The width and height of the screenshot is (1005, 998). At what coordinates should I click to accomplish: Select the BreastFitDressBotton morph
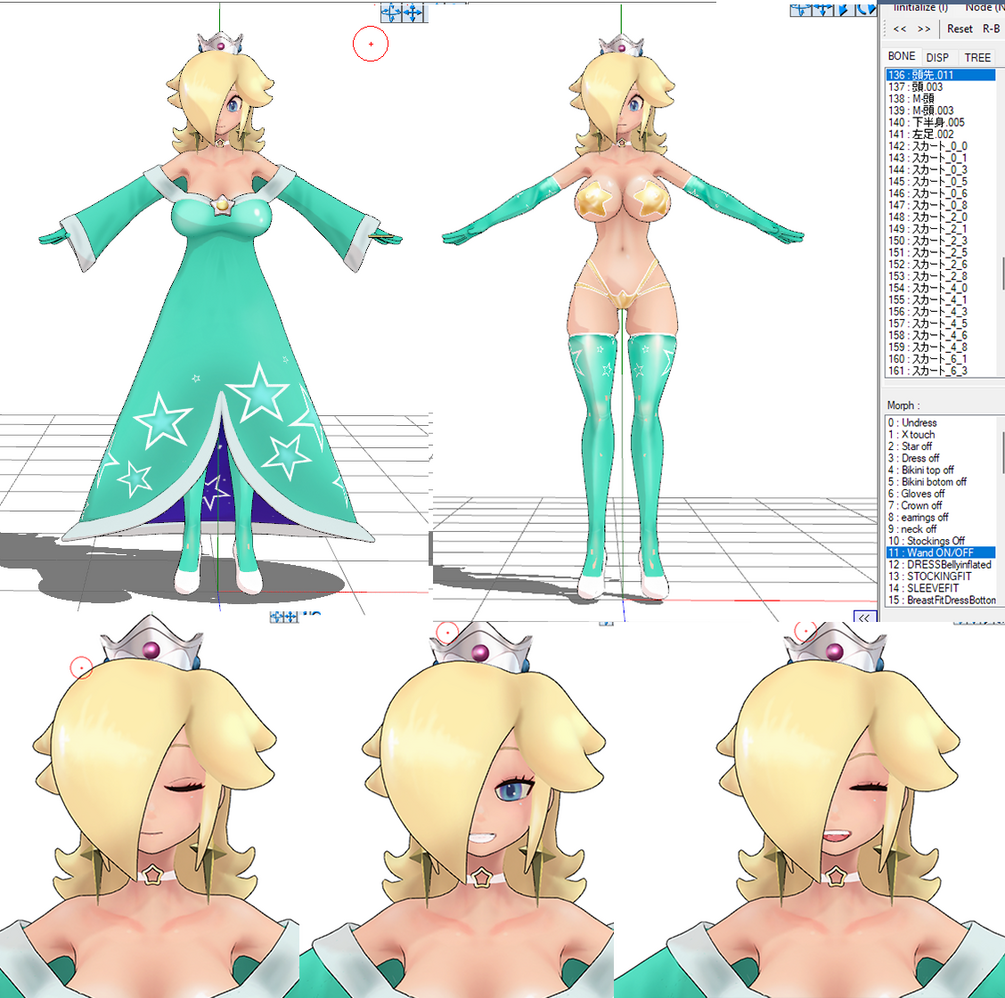tap(940, 601)
